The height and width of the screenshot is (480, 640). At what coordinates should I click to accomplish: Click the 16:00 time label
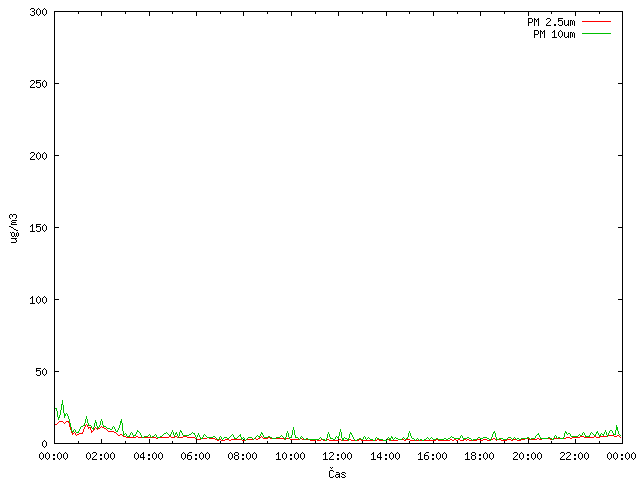432,456
